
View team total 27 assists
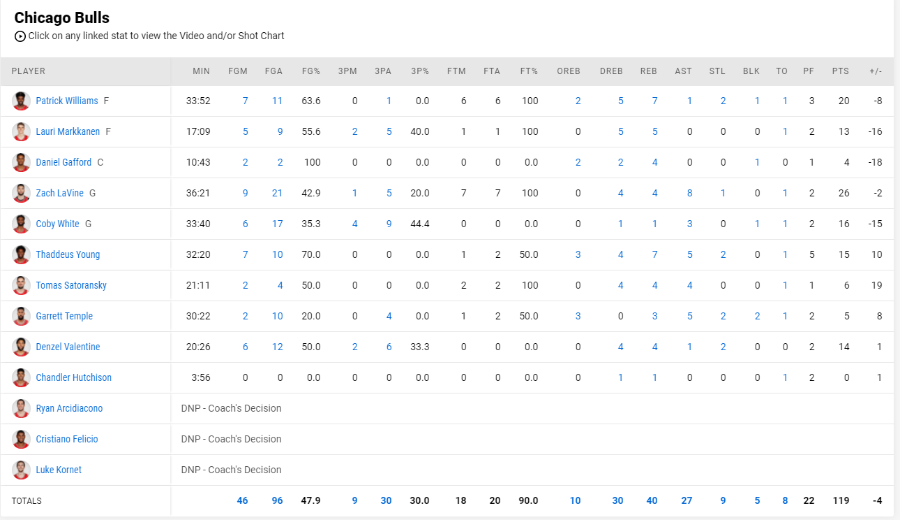coord(686,500)
